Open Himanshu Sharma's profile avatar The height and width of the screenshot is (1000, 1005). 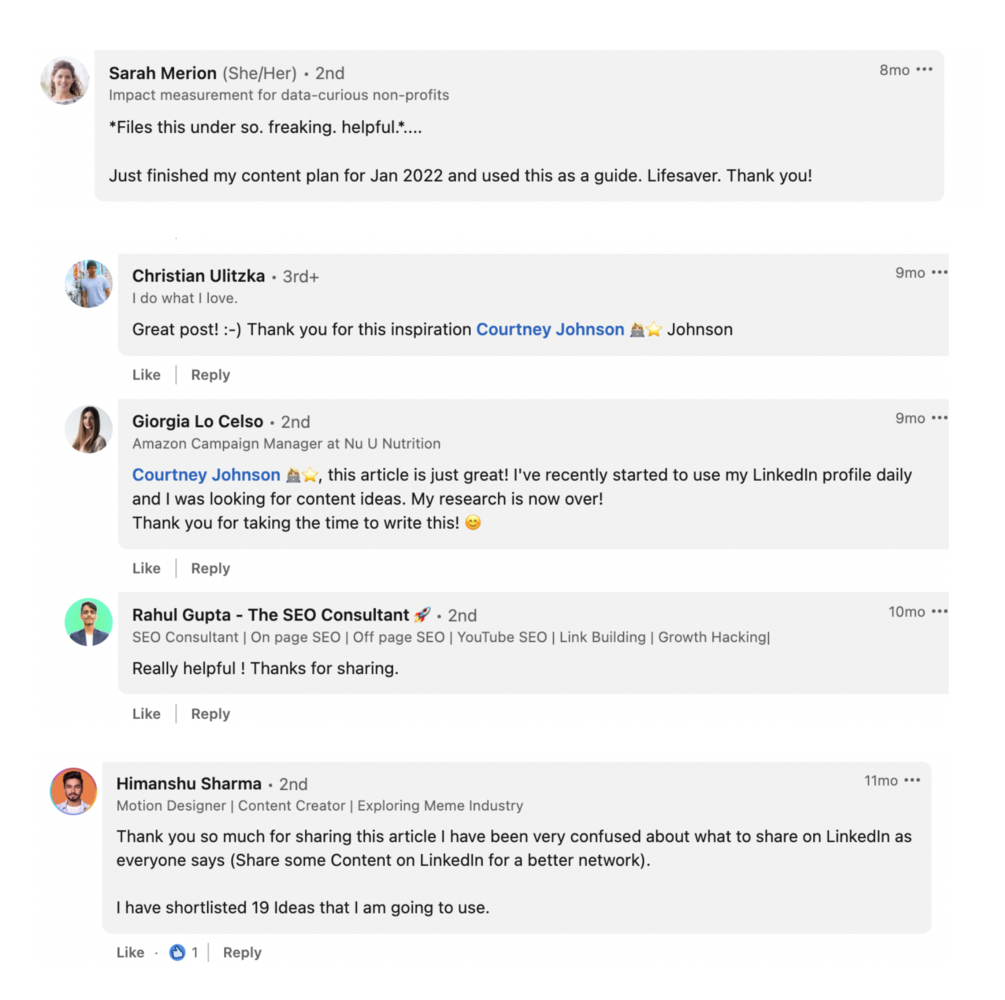tap(73, 792)
